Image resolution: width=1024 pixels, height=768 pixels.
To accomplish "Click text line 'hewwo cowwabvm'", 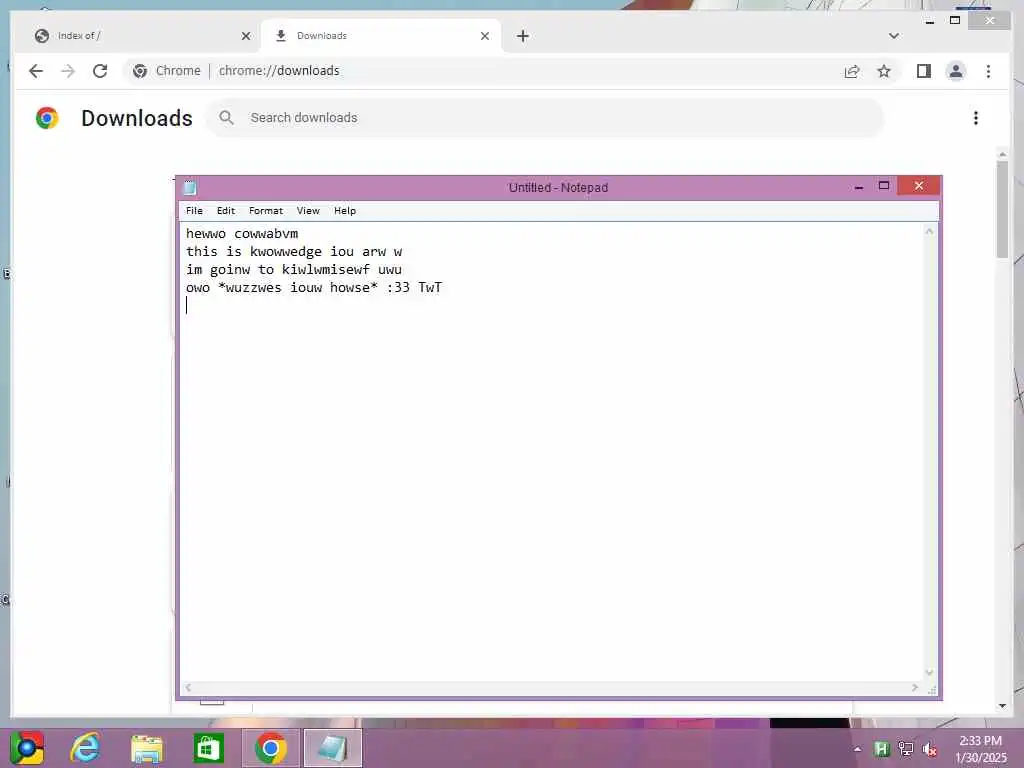I will (x=242, y=234).
